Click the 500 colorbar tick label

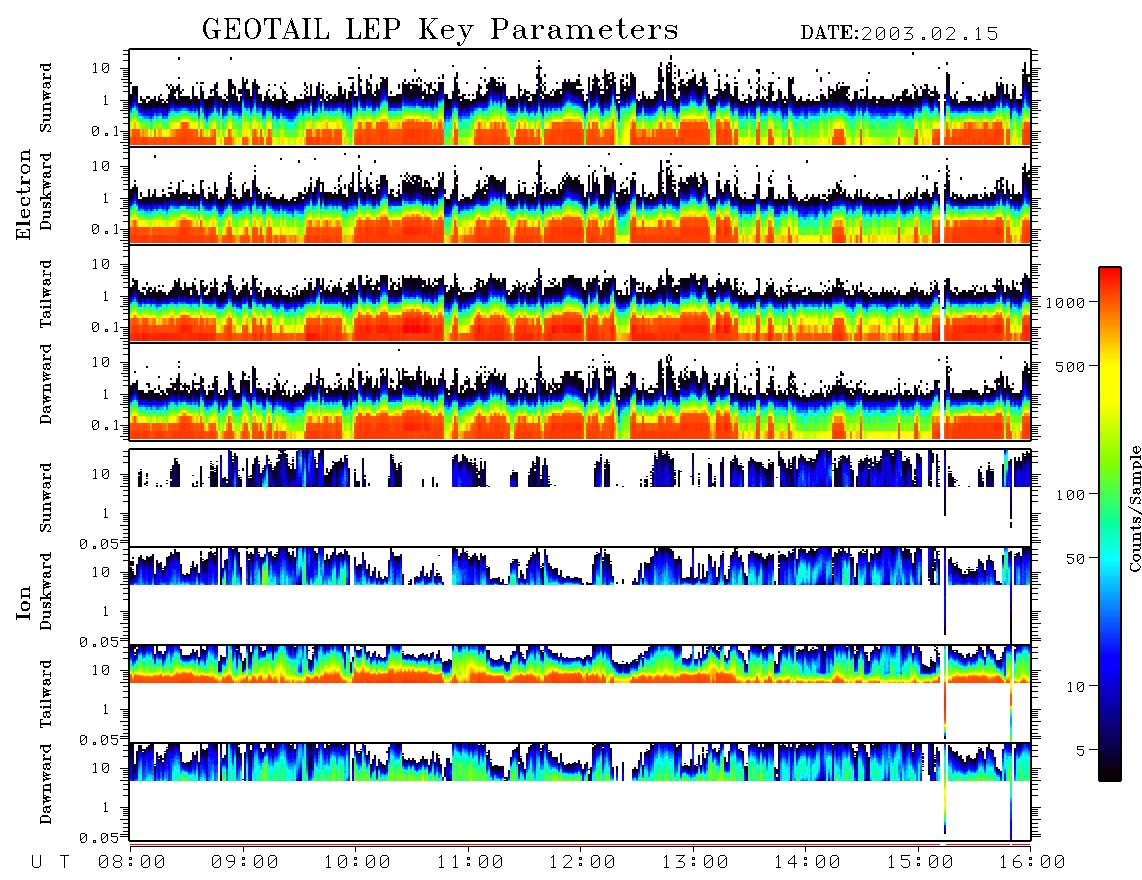point(1071,366)
